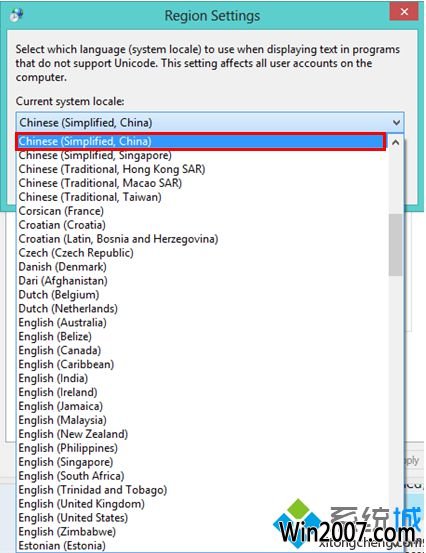Close the Region Settings dialog

[x=404, y=12]
